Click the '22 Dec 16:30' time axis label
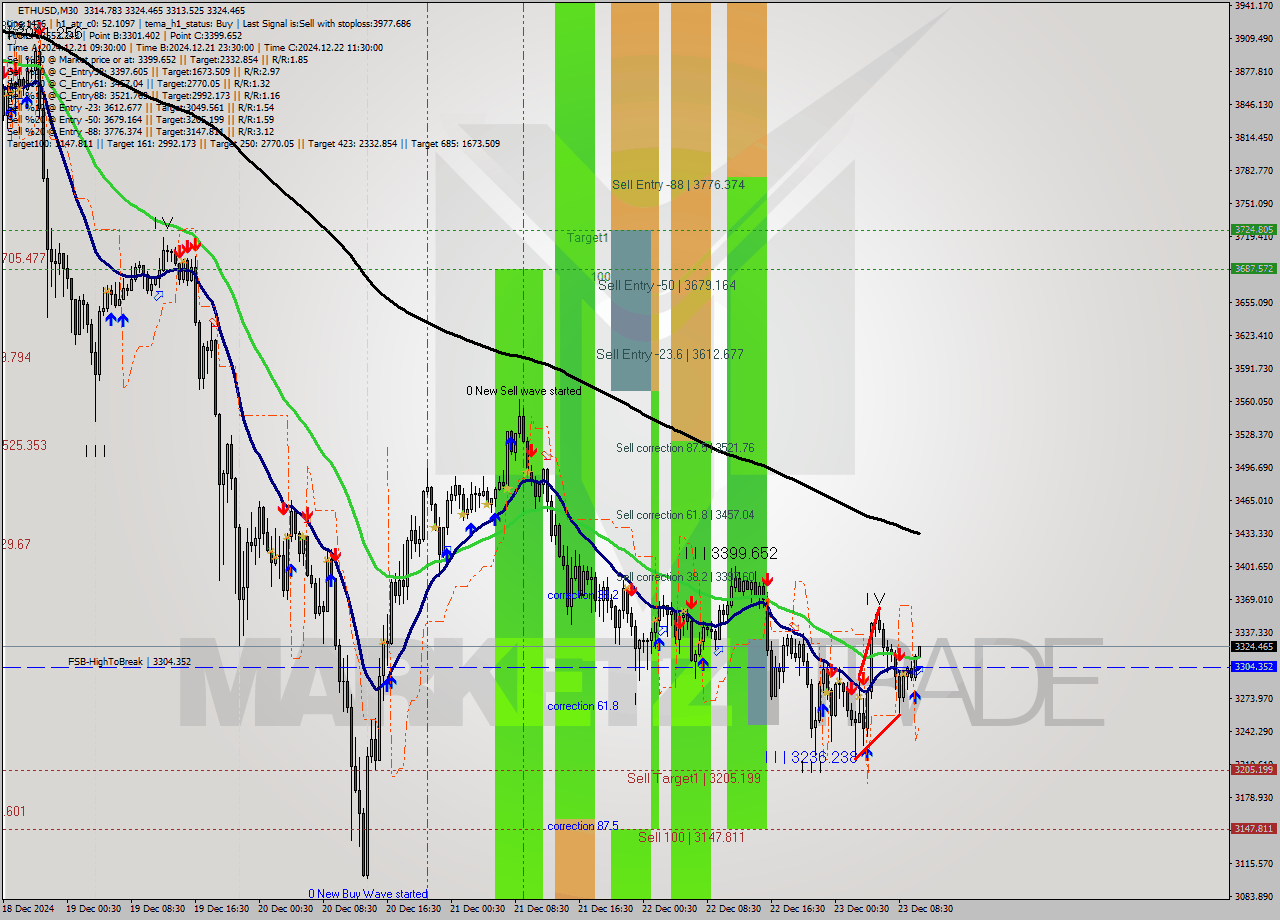This screenshot has width=1280, height=920. [797, 909]
